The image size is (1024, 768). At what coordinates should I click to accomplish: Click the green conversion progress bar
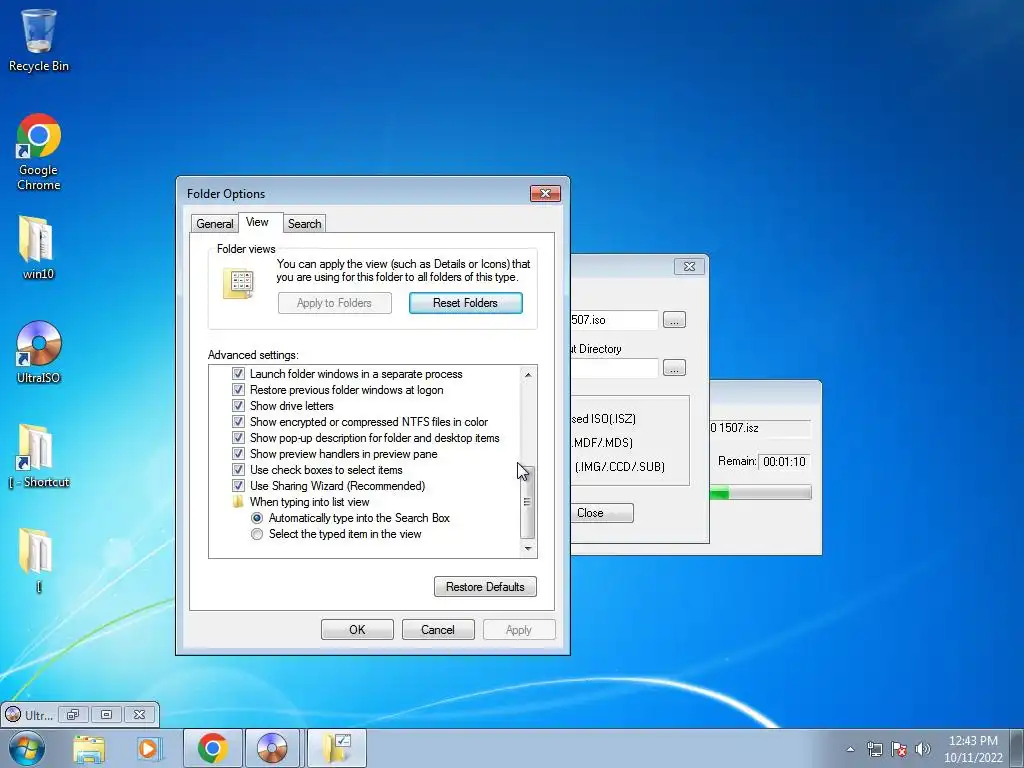pos(761,493)
